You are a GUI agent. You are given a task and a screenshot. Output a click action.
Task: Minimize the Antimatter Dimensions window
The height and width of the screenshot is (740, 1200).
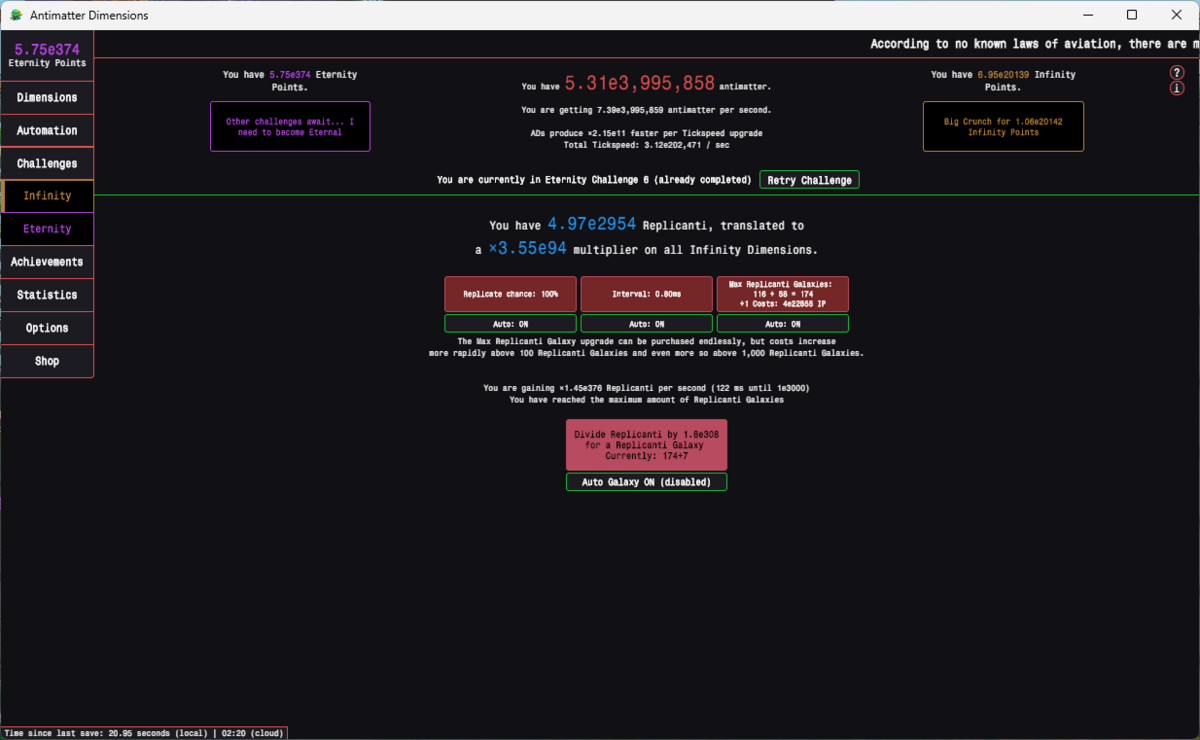tap(1086, 15)
